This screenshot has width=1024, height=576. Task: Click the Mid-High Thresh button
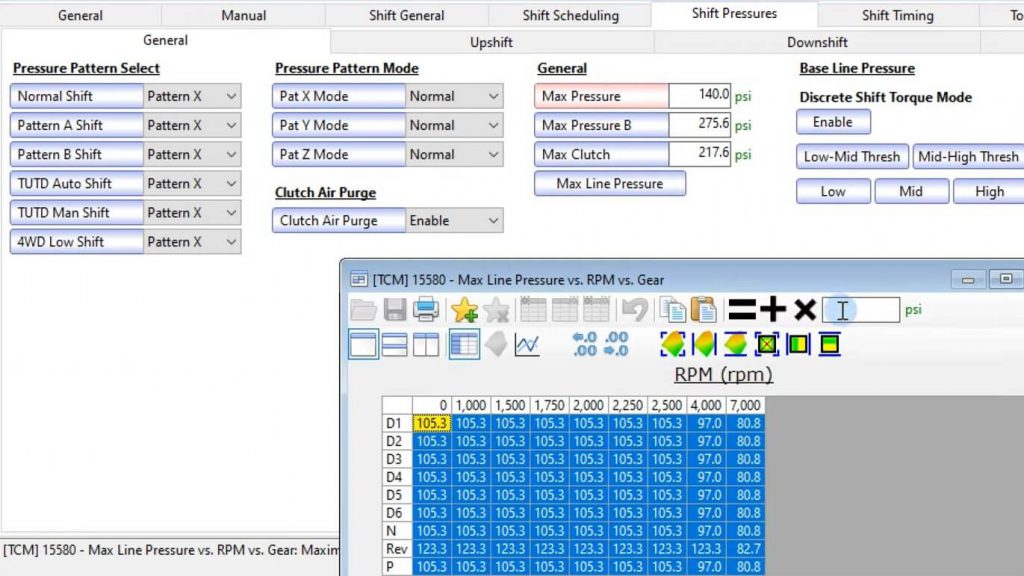coord(968,157)
